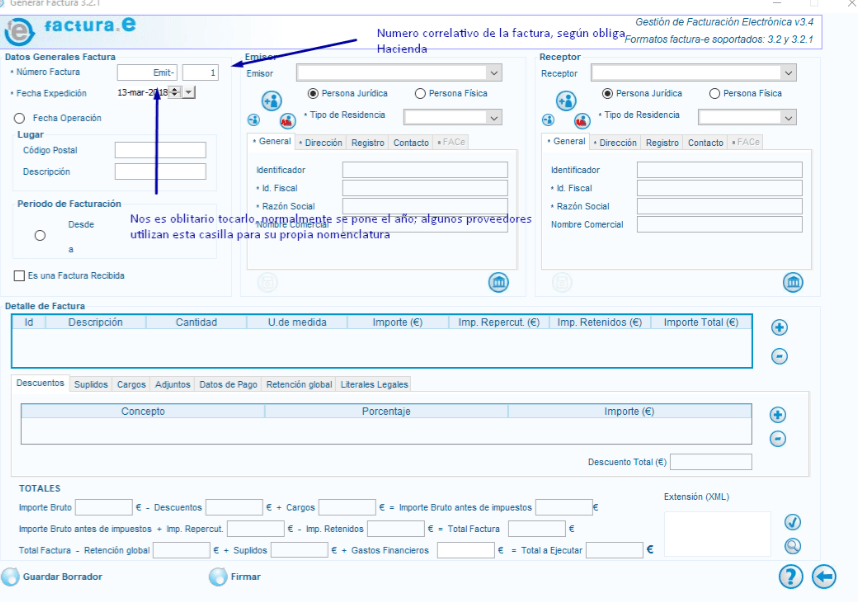Click the blue bank icon under Receptor panel
The height and width of the screenshot is (602, 858).
tap(793, 282)
